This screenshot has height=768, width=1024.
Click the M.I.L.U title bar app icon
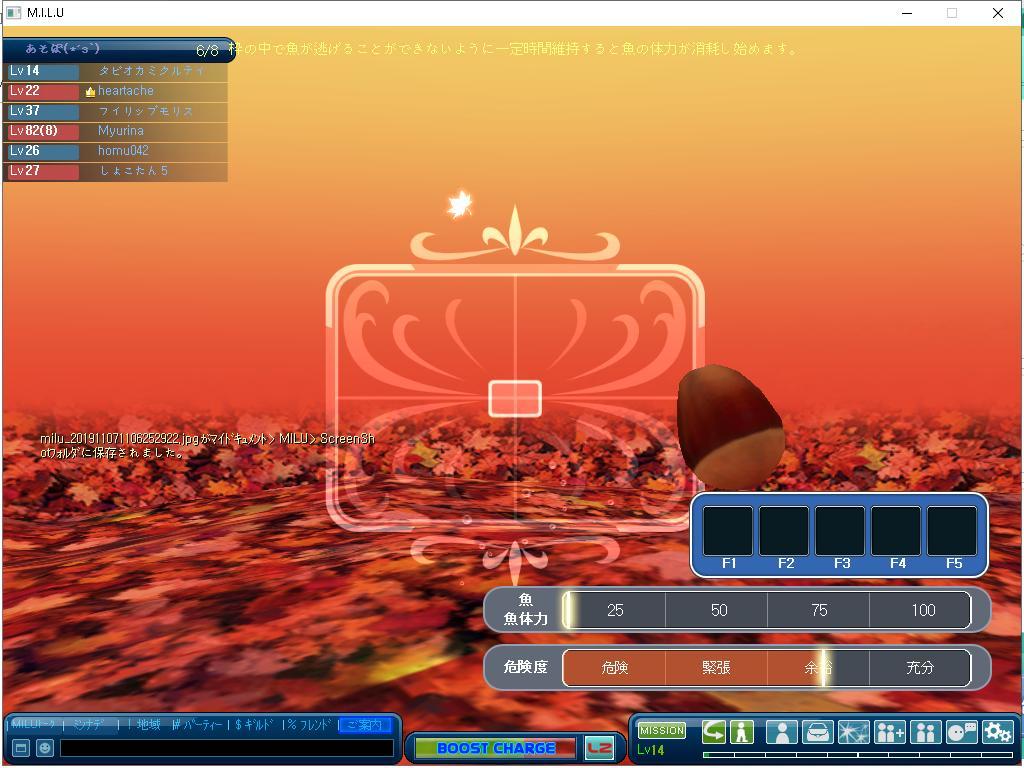pos(14,13)
